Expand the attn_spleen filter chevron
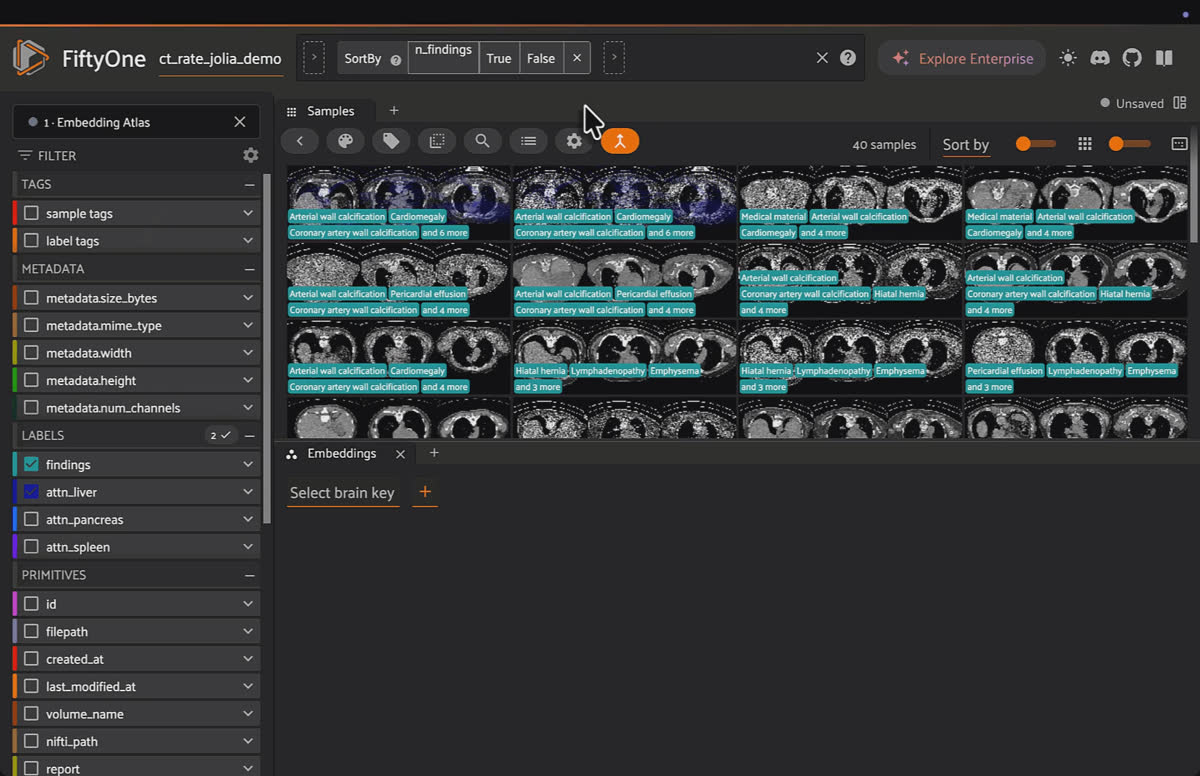 [248, 547]
